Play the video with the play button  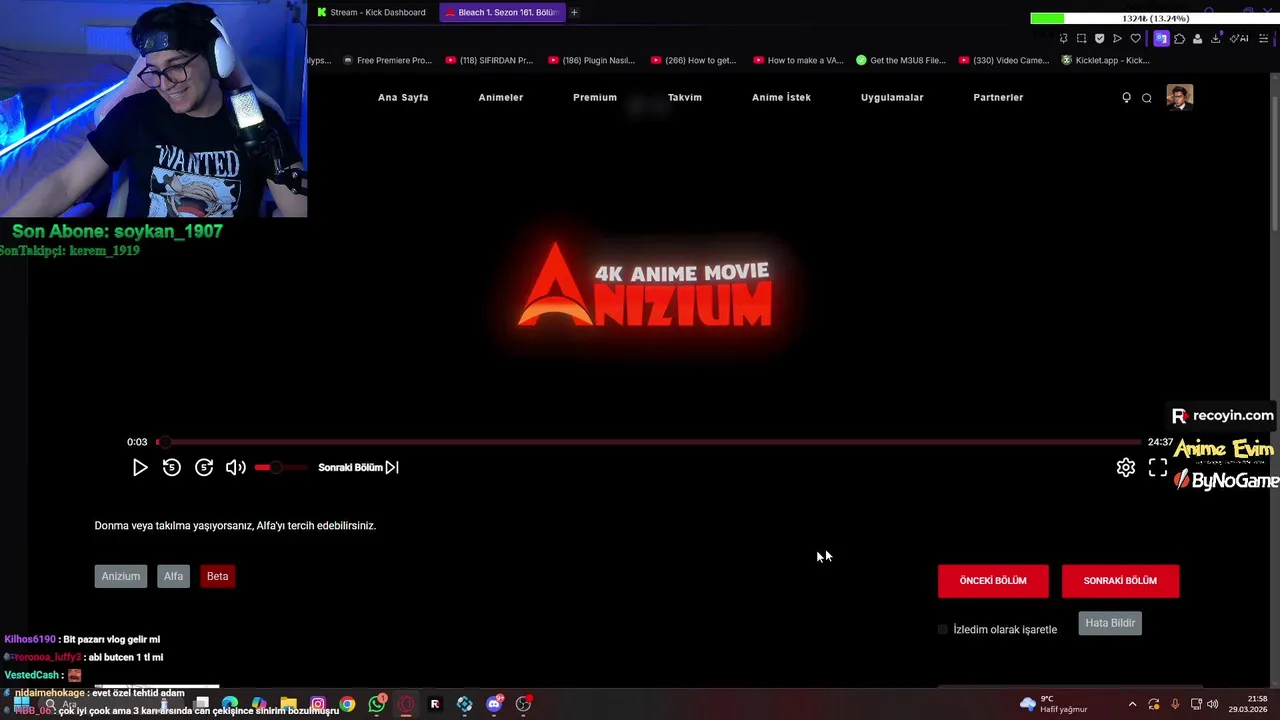coord(140,467)
